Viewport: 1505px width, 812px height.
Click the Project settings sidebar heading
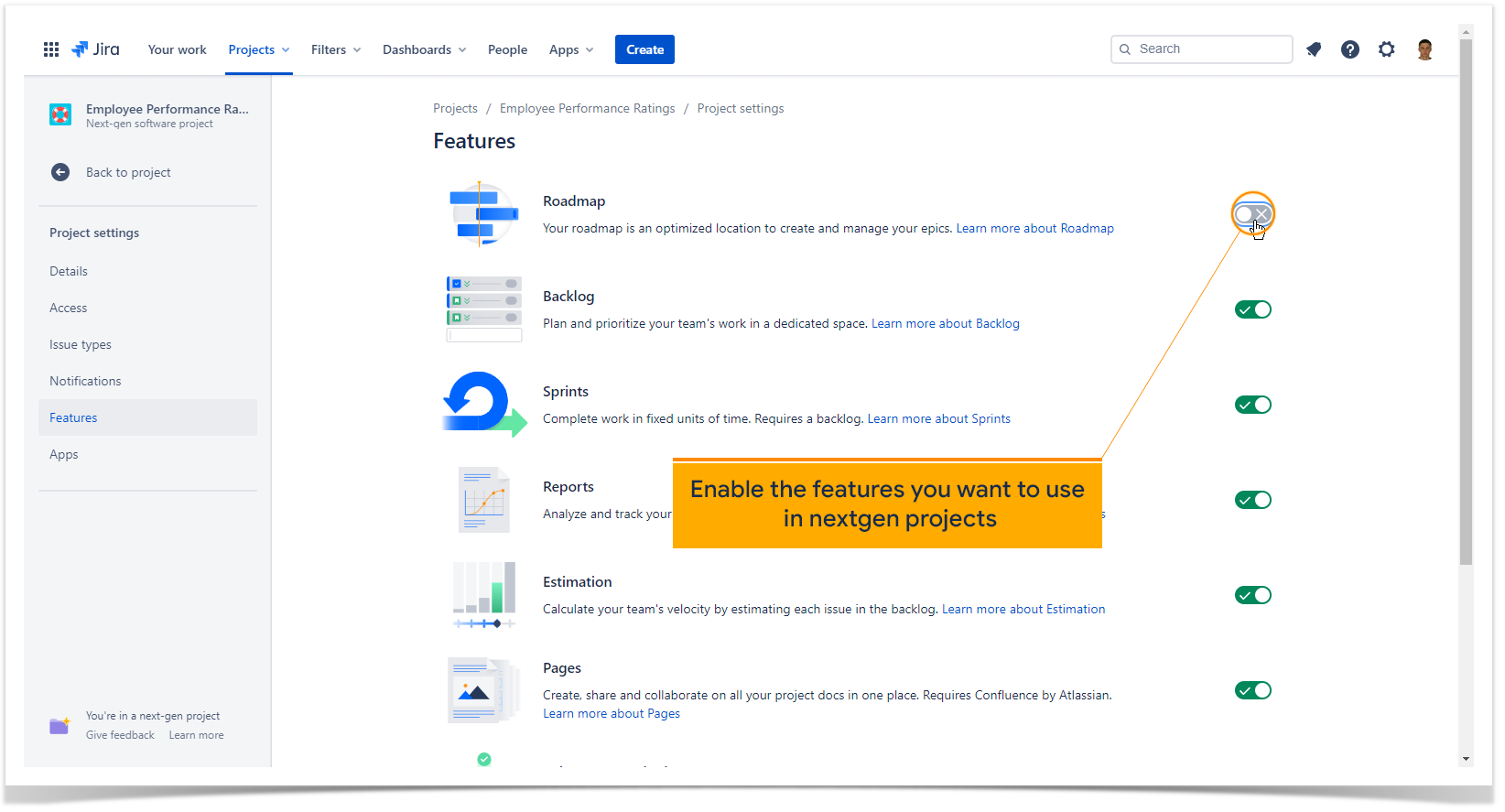tap(94, 233)
